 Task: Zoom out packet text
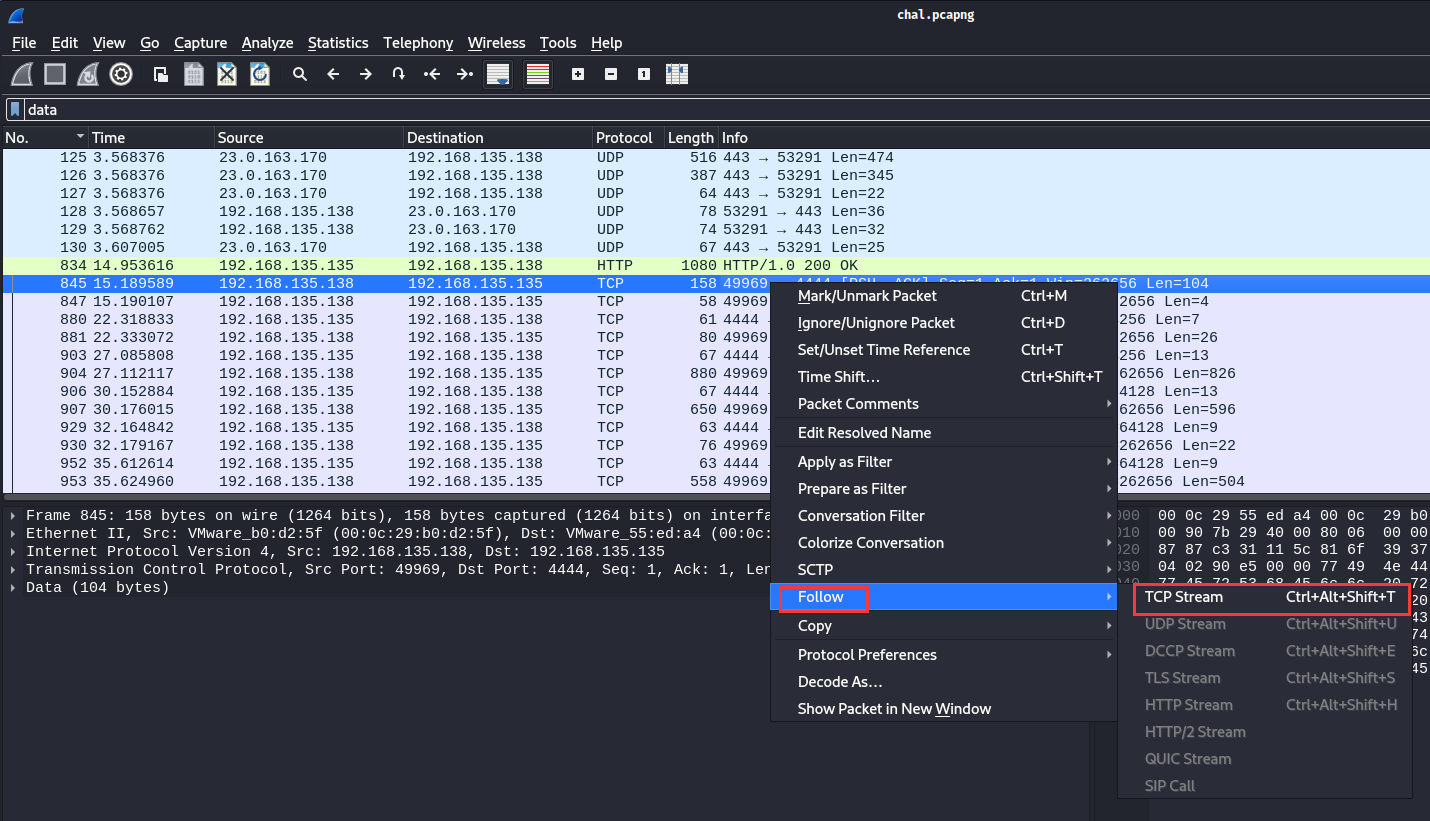[611, 74]
